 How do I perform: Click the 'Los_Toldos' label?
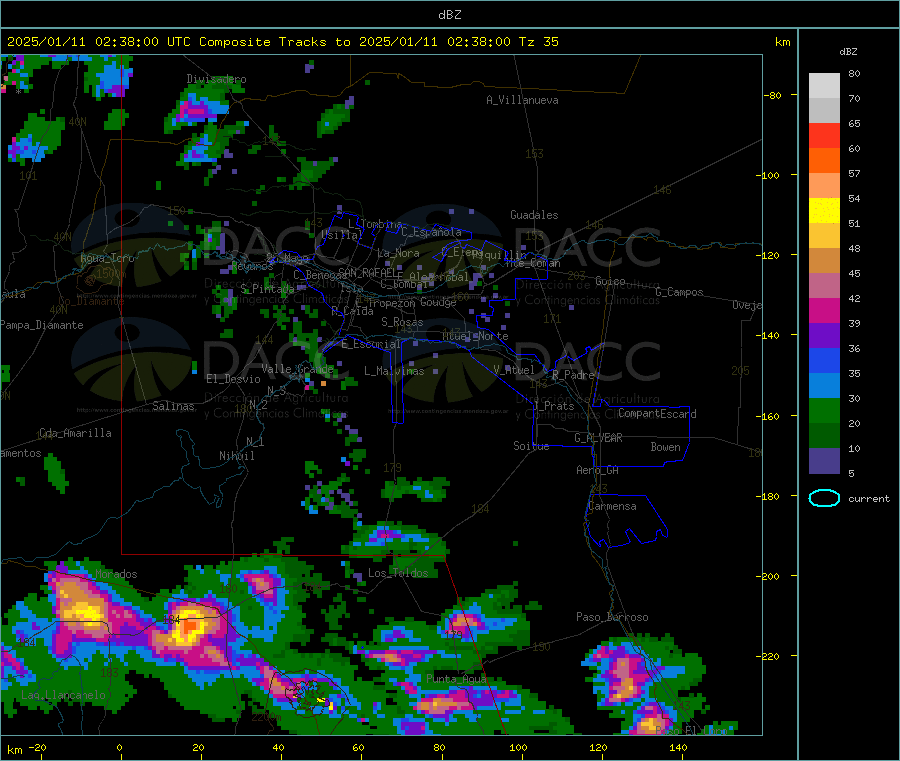[398, 573]
